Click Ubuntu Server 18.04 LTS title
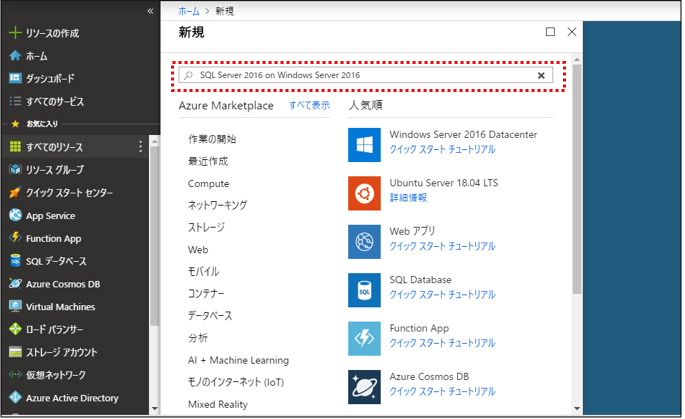This screenshot has height=419, width=685. (444, 183)
